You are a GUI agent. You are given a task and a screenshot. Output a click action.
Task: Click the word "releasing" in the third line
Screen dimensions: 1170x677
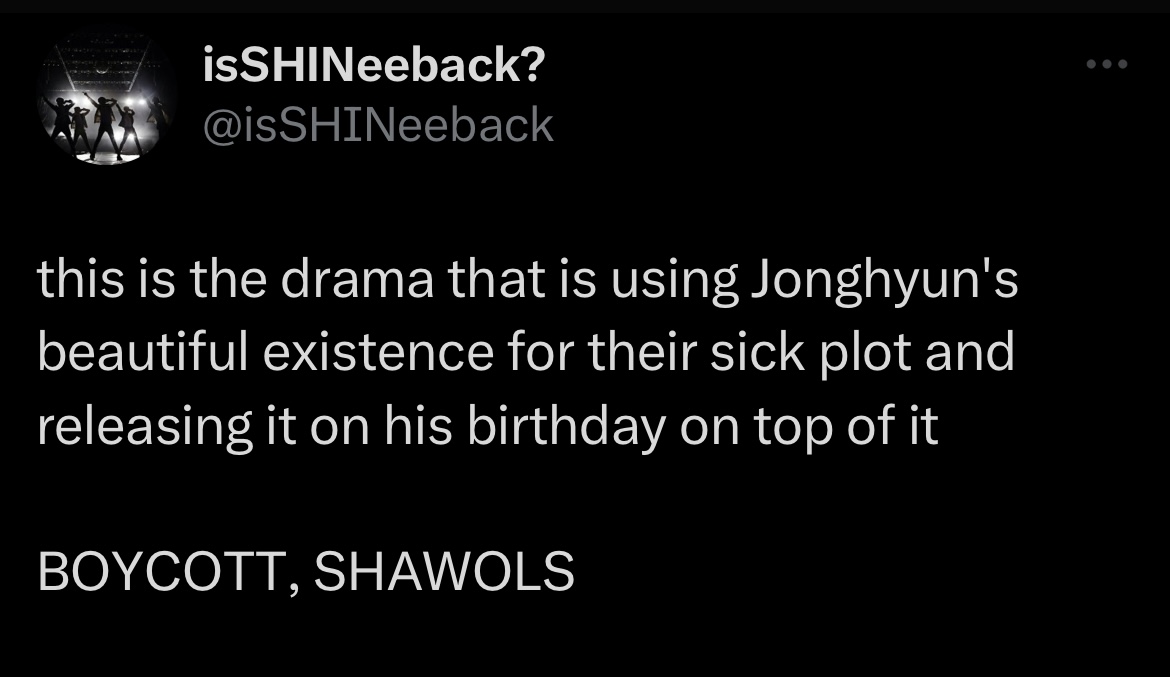point(145,426)
